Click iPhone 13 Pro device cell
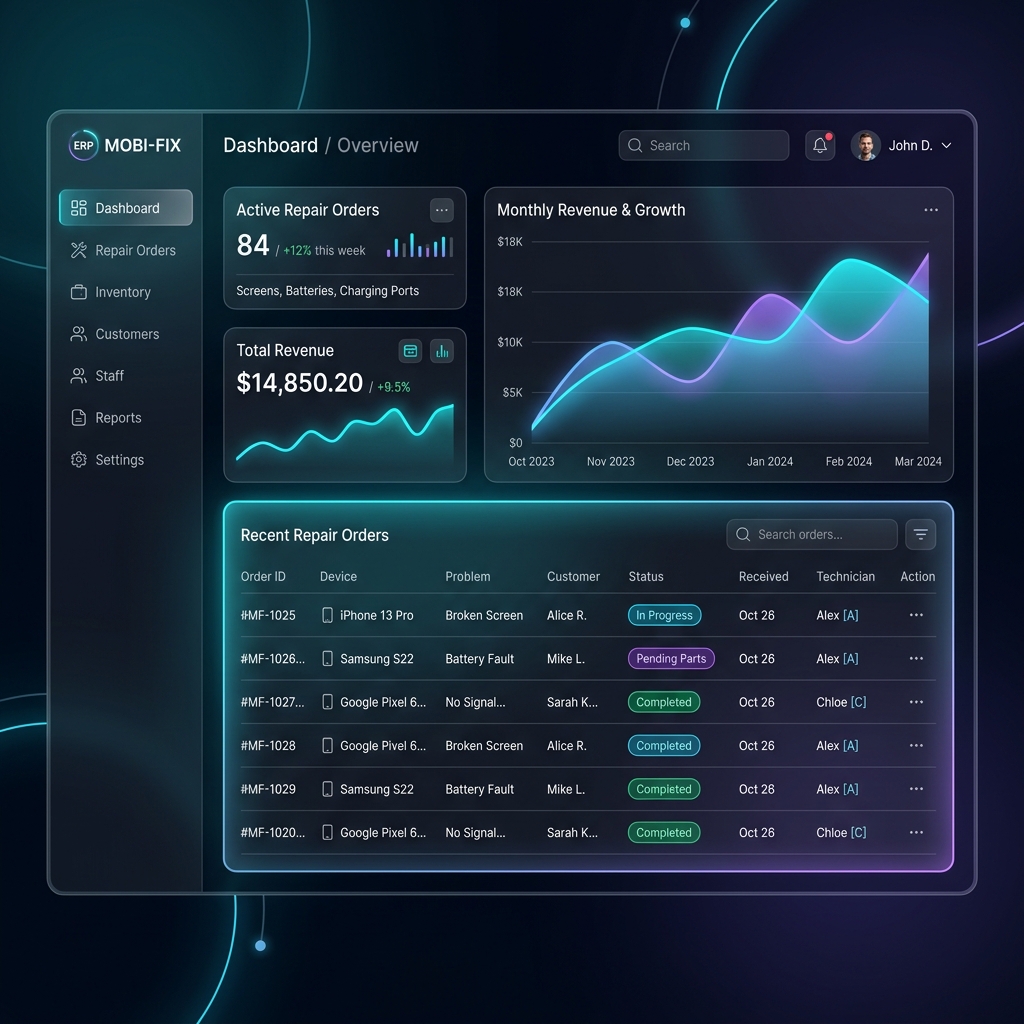Viewport: 1024px width, 1024px height. click(x=368, y=615)
